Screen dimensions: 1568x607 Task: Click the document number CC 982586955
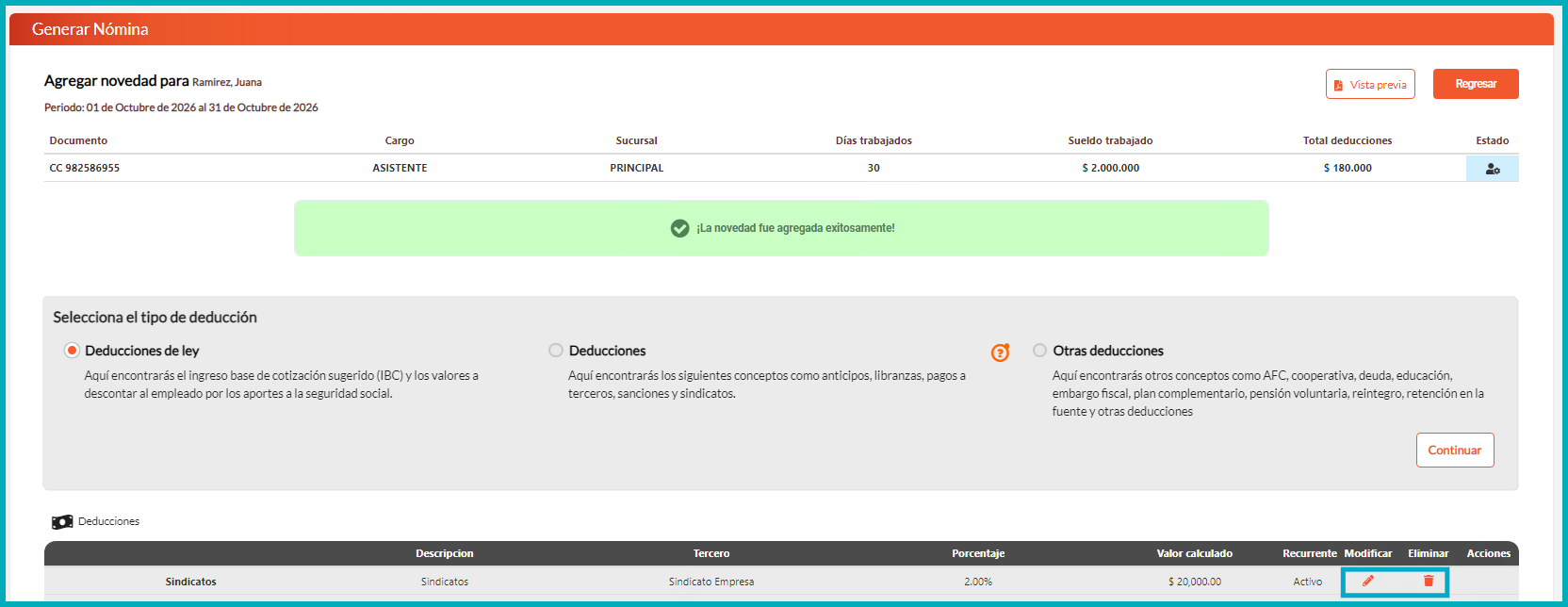pos(85,168)
